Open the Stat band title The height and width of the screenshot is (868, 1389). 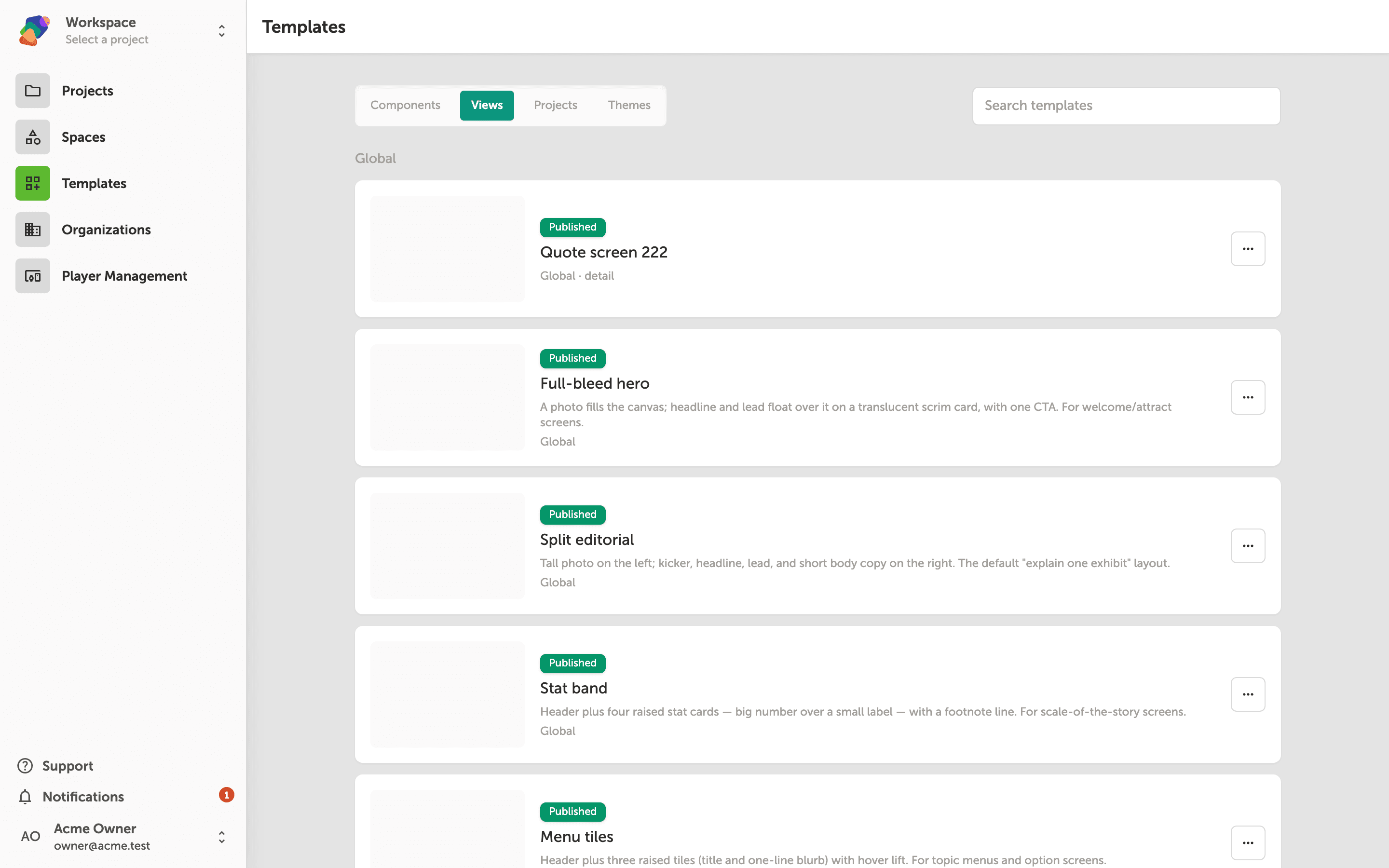coord(573,688)
